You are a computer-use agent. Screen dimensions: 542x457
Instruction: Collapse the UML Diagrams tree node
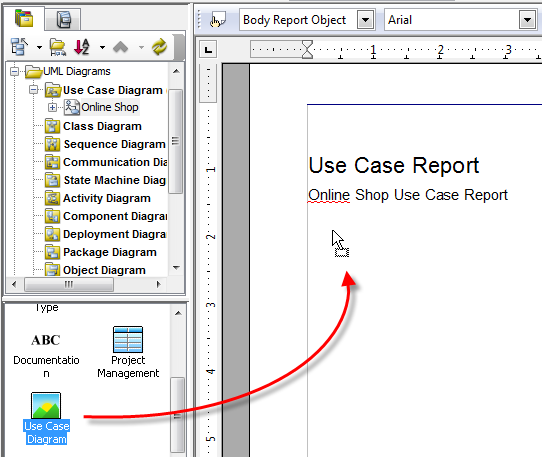click(x=15, y=72)
